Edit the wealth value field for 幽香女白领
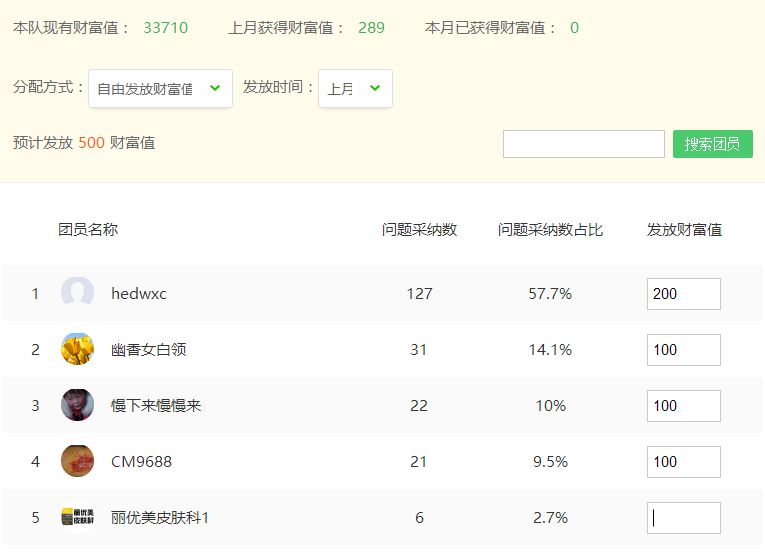 684,350
